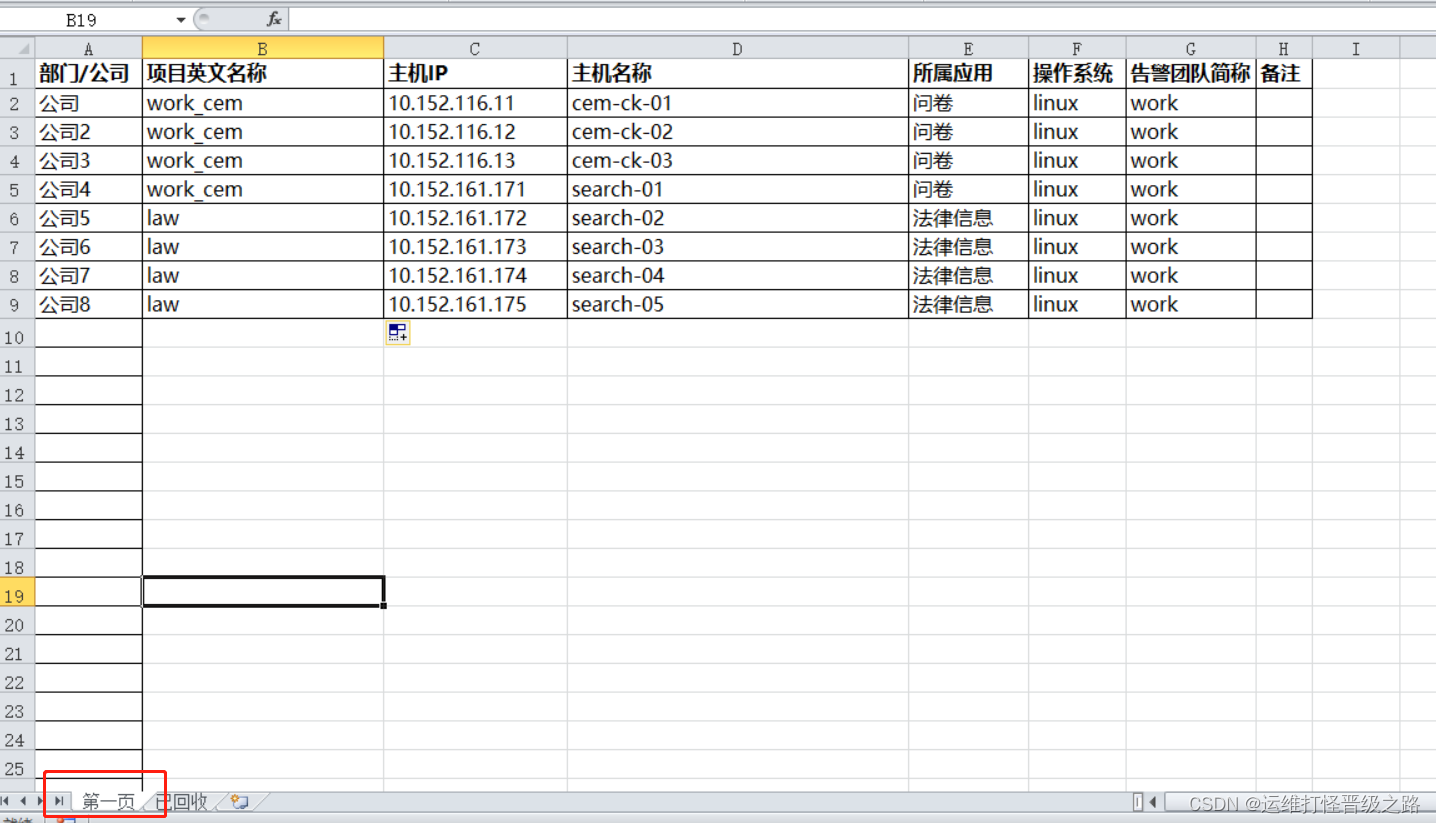Click inside the formula bar input
This screenshot has width=1436, height=823.
[860, 19]
